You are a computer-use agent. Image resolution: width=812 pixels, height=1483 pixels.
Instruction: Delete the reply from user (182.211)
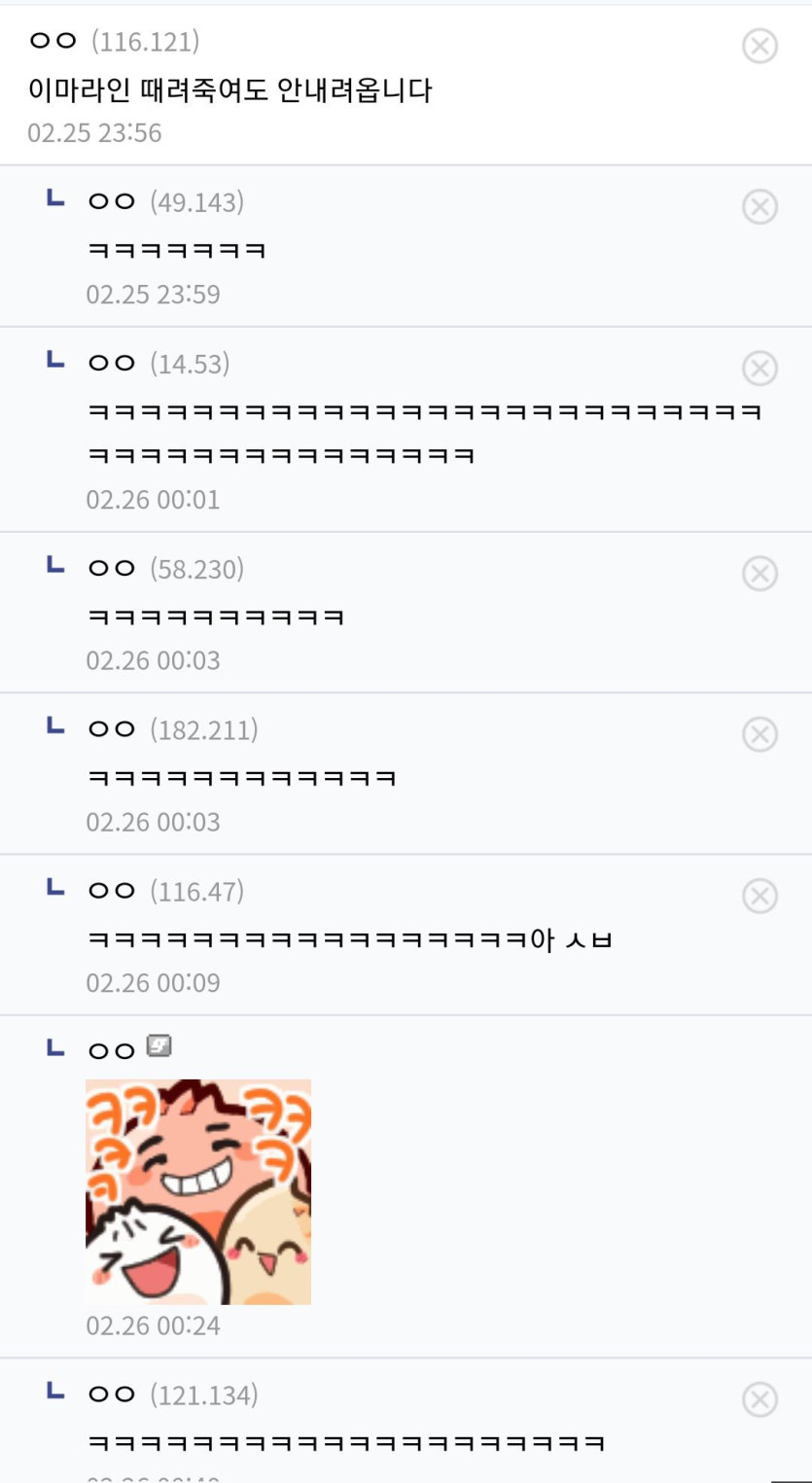(x=759, y=734)
